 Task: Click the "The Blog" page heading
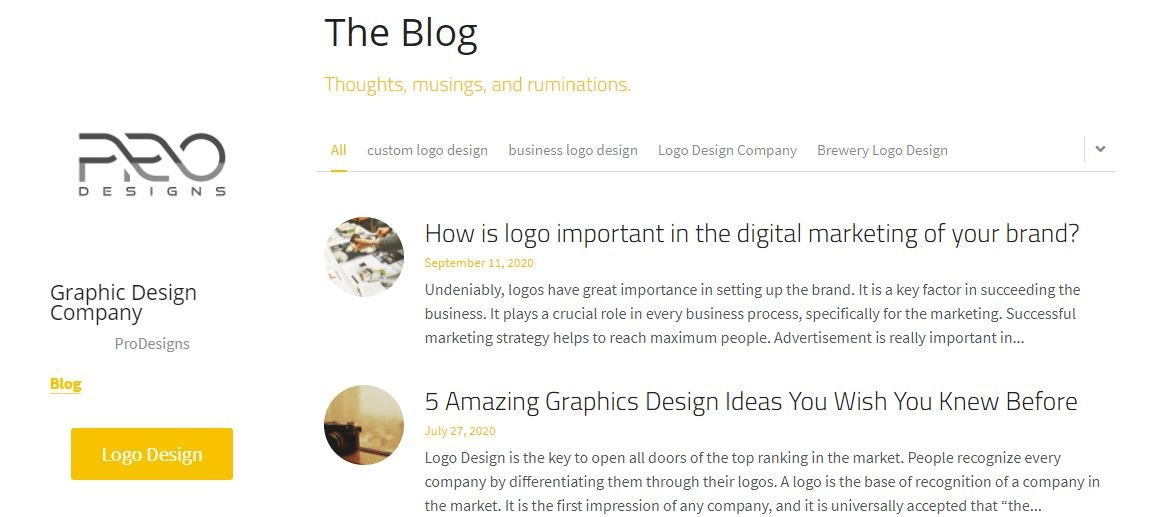[x=401, y=33]
